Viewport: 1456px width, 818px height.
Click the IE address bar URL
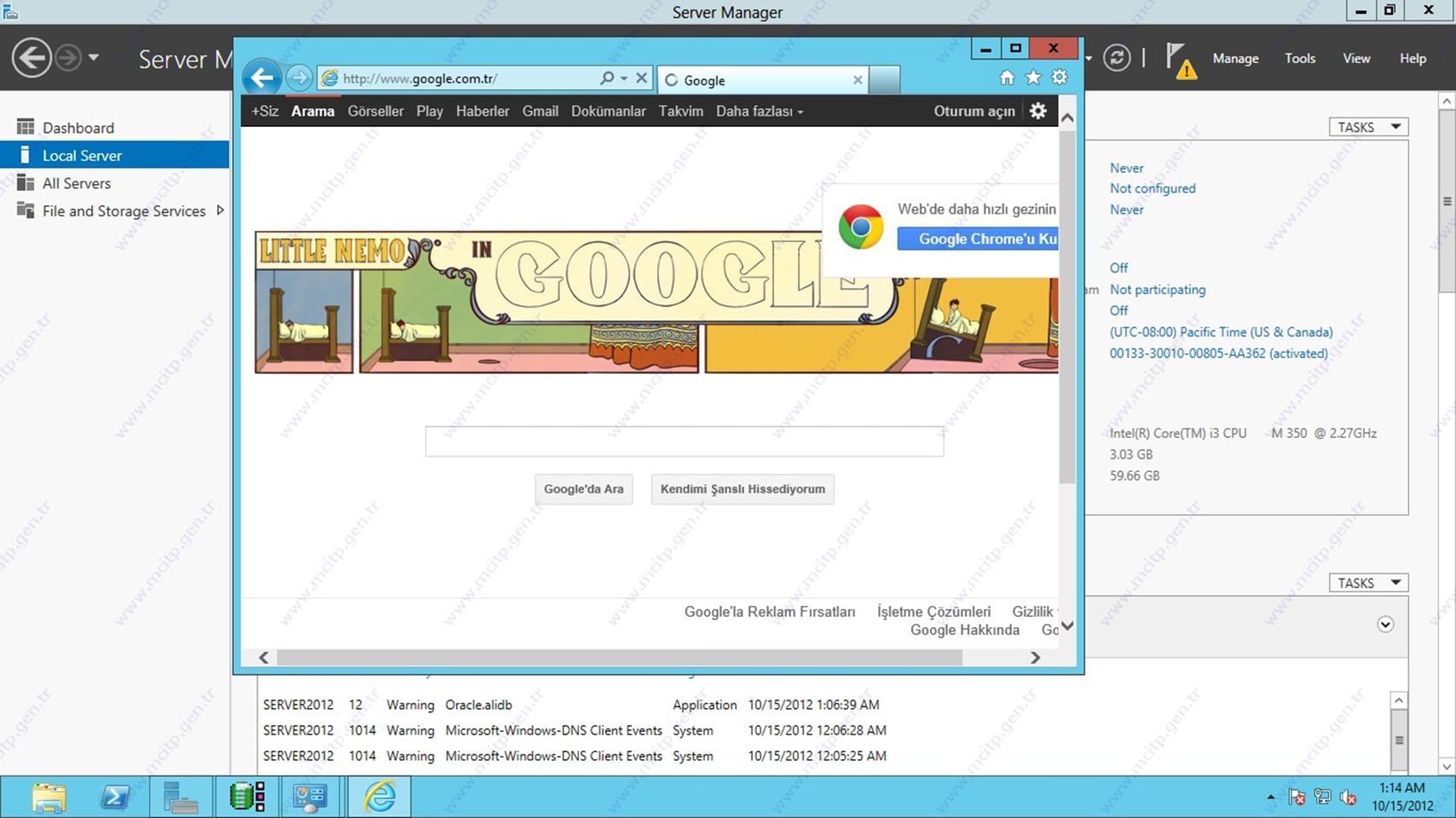tap(420, 78)
